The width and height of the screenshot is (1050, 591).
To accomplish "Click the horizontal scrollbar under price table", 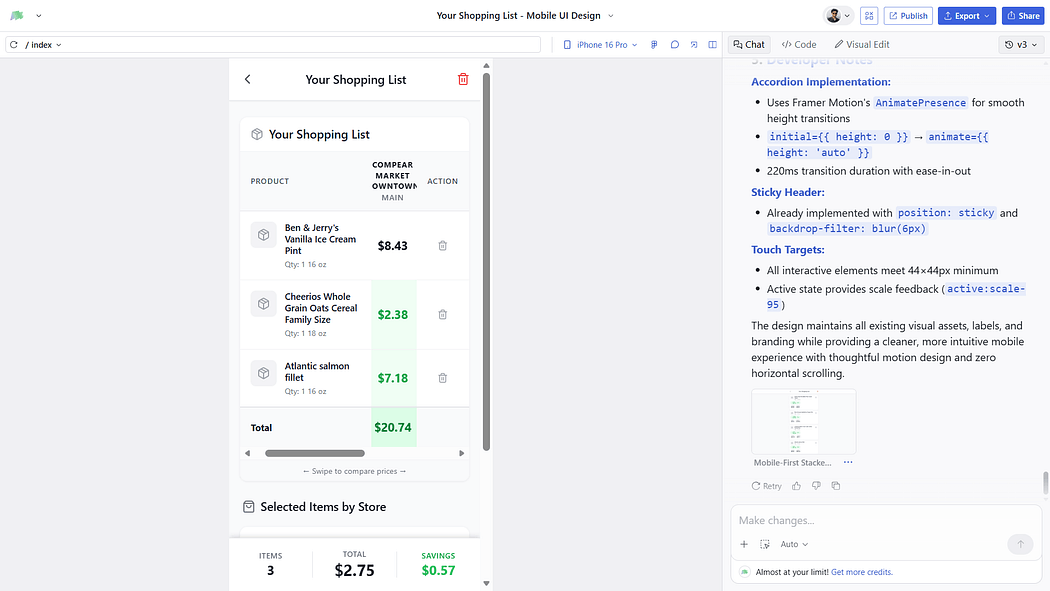I will tap(314, 453).
